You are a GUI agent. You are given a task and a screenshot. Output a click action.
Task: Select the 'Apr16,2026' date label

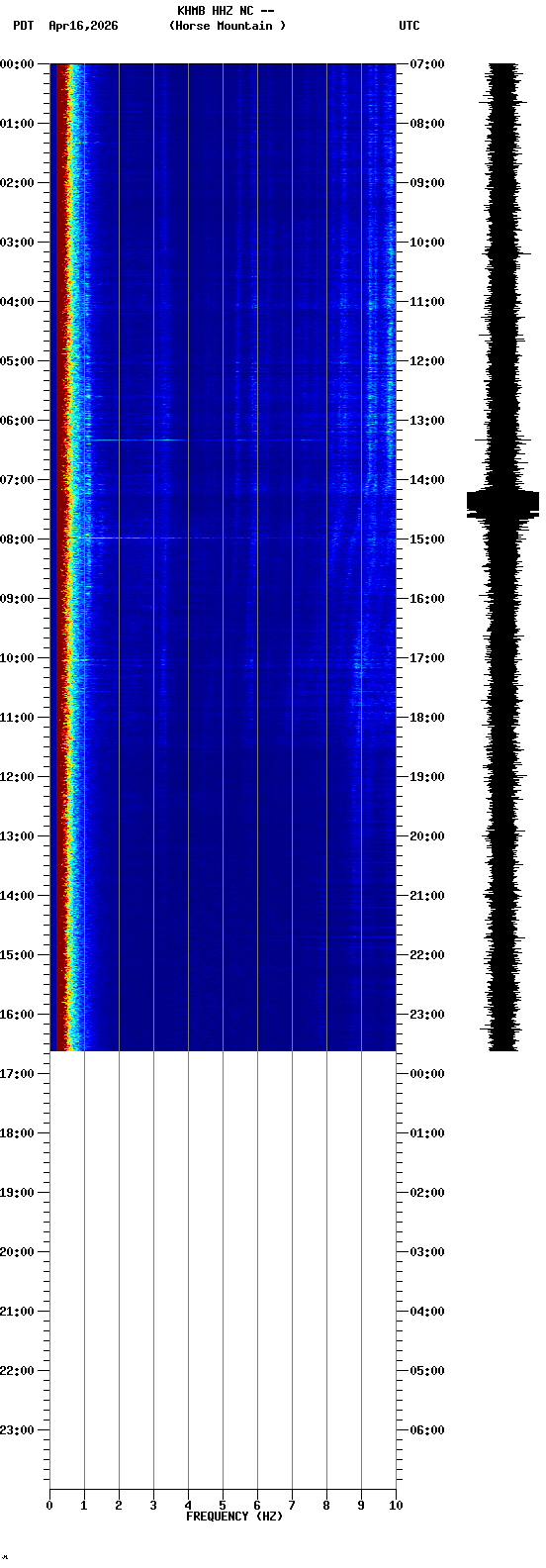click(x=83, y=26)
